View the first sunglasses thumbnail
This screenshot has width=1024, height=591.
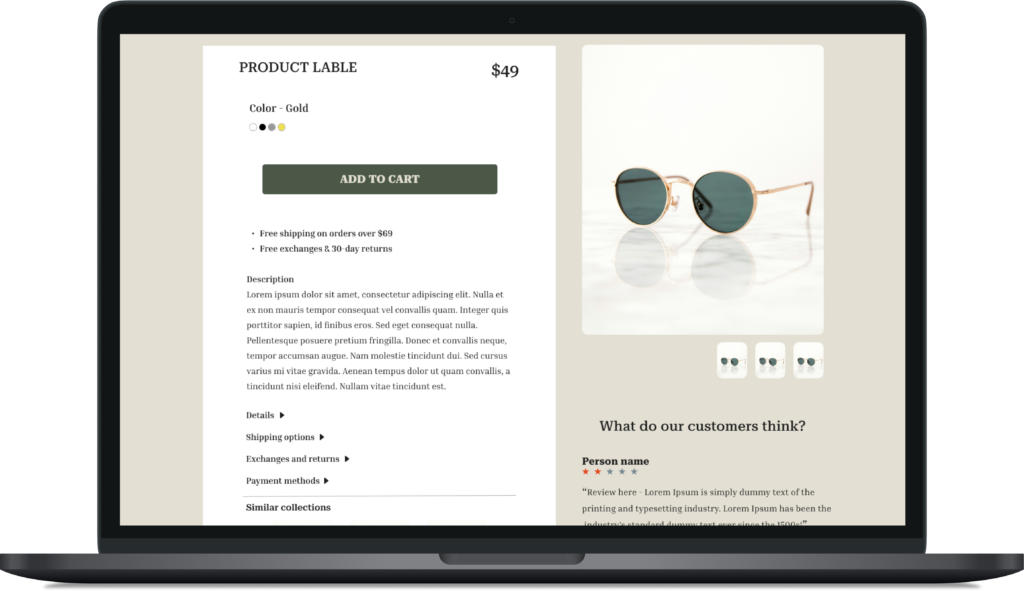(x=731, y=360)
